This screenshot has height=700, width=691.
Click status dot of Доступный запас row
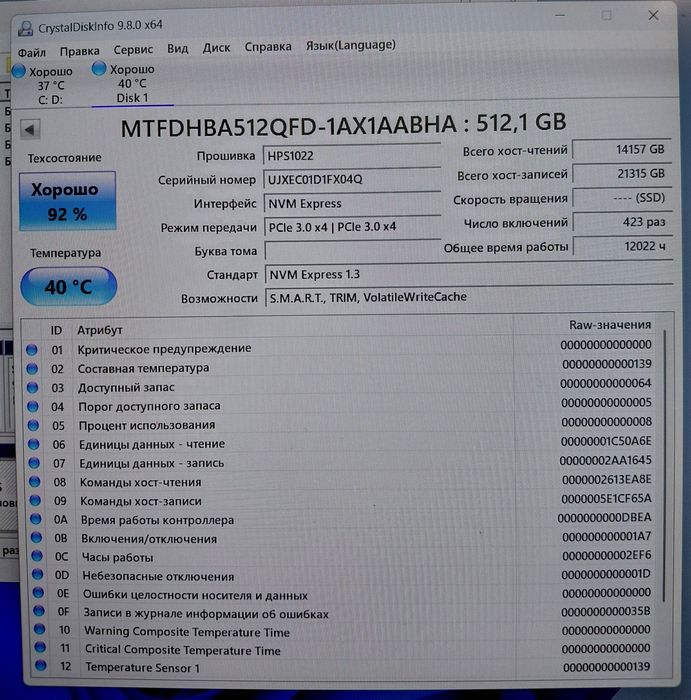click(32, 388)
